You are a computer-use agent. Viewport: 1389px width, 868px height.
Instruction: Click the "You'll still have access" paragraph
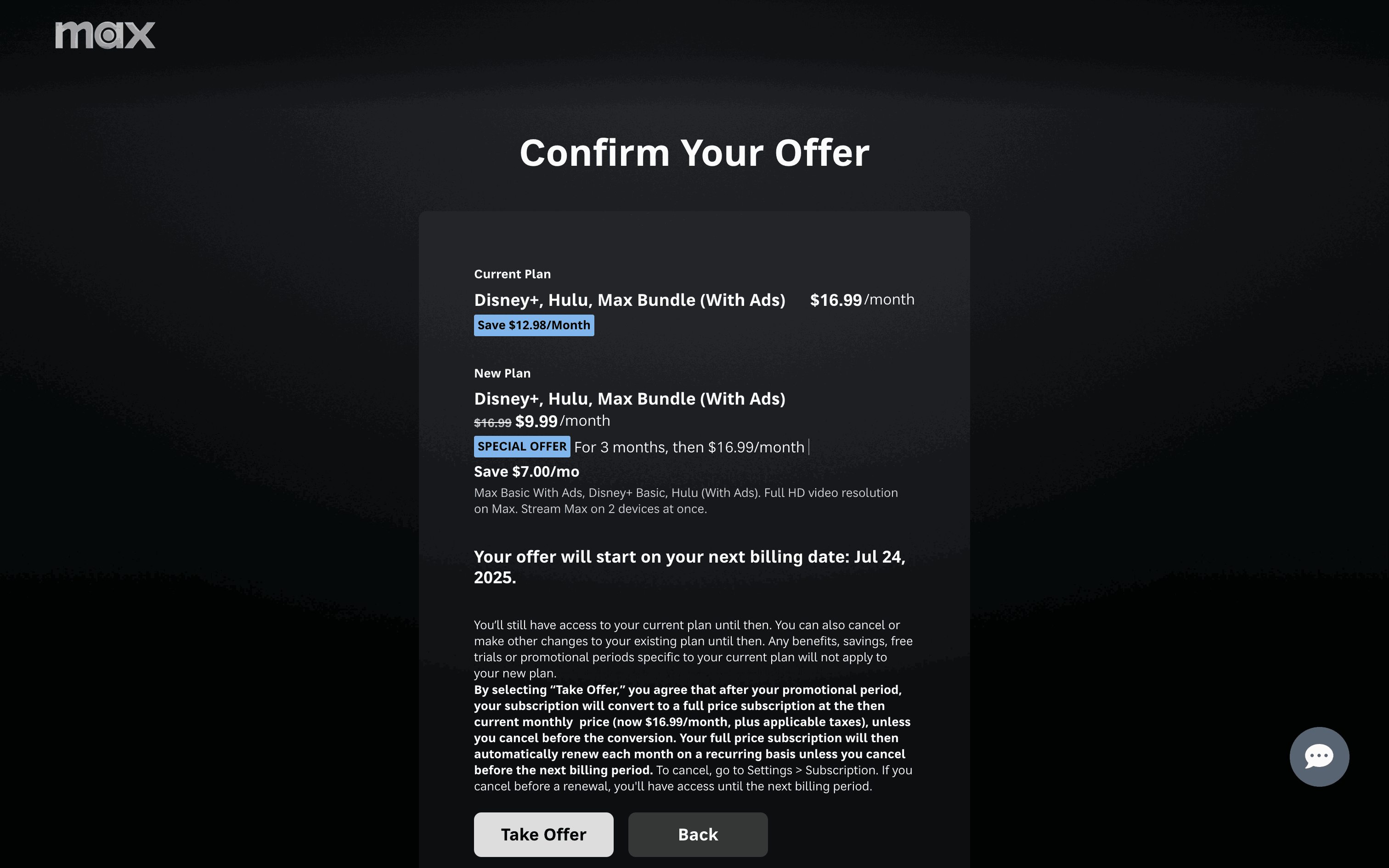pyautogui.click(x=692, y=648)
